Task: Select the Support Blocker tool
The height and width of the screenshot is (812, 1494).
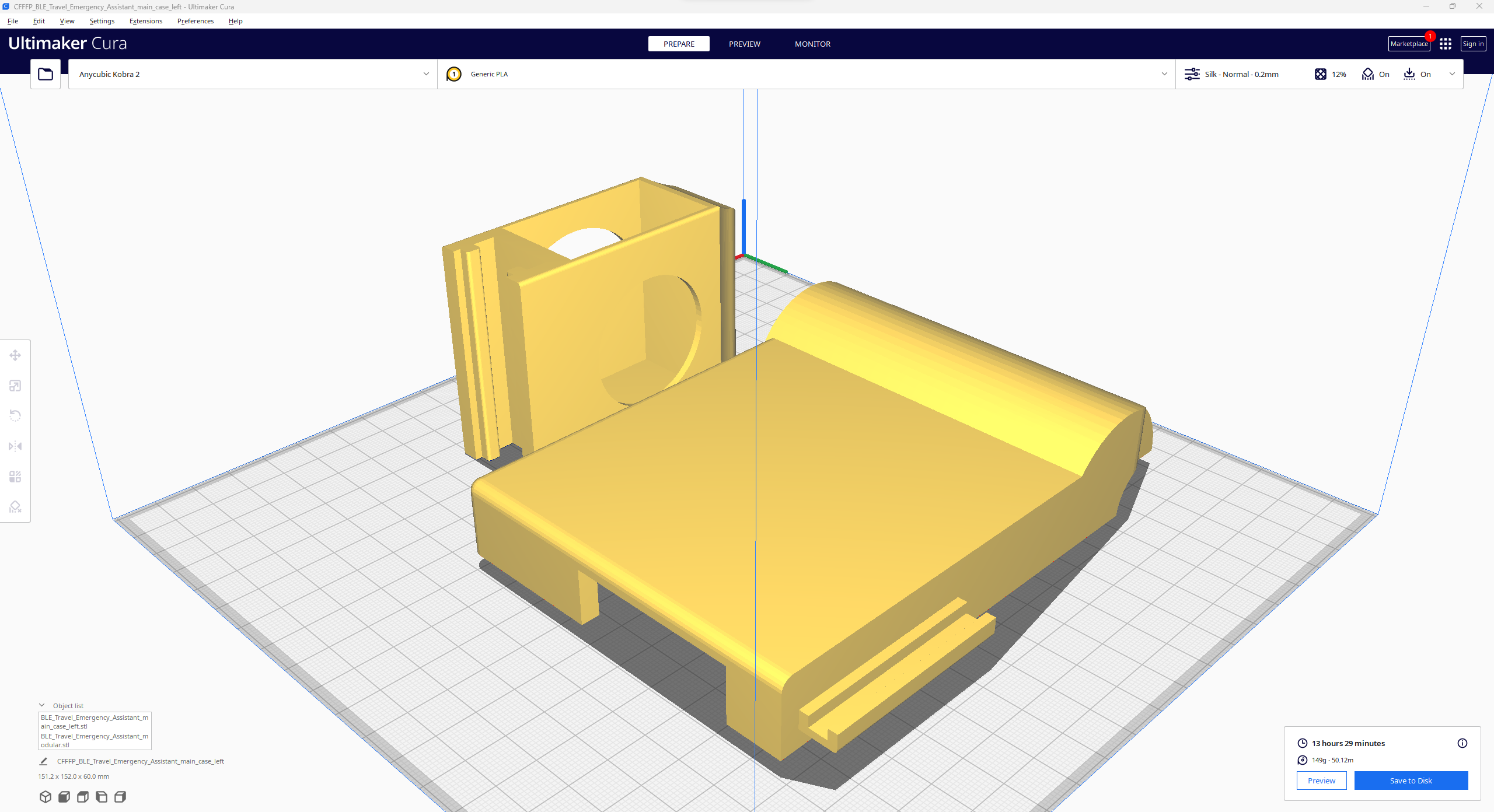Action: [x=15, y=507]
